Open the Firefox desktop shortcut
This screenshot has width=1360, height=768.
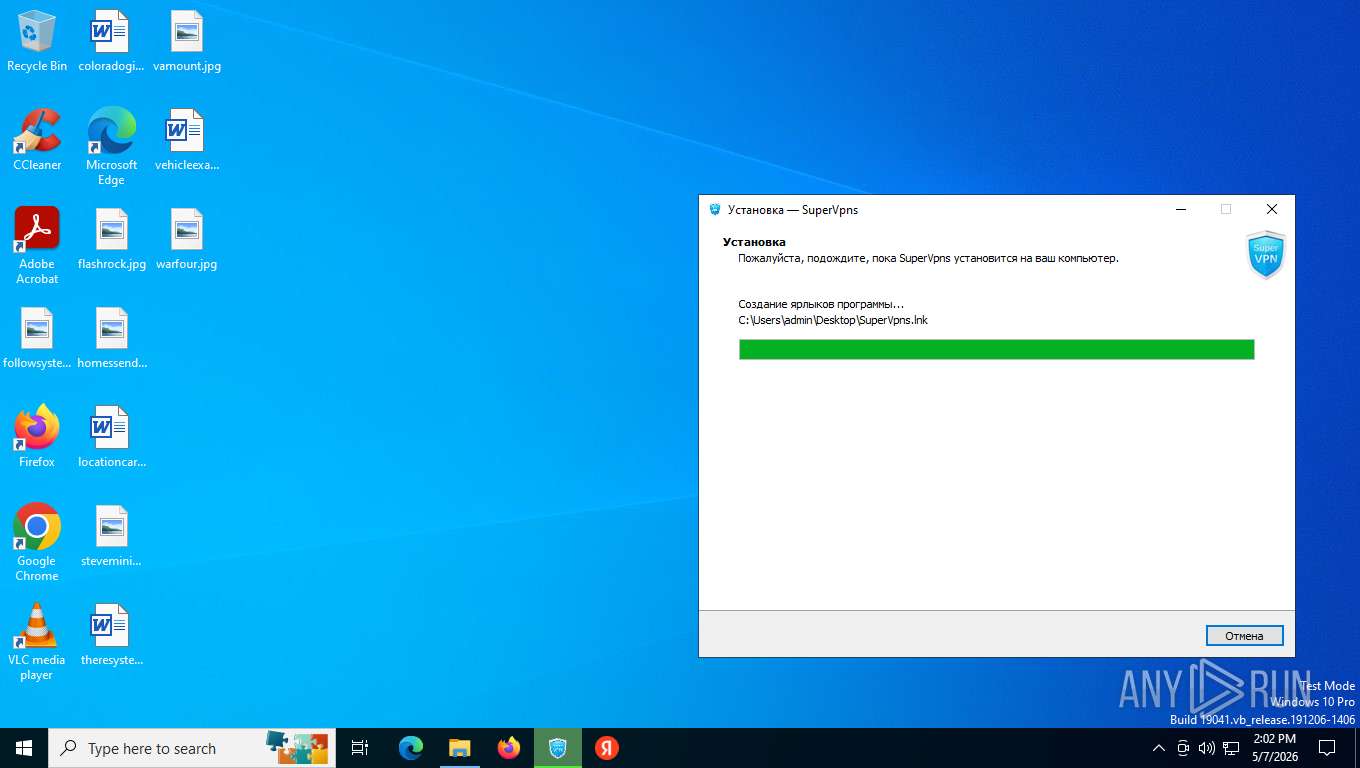37,436
